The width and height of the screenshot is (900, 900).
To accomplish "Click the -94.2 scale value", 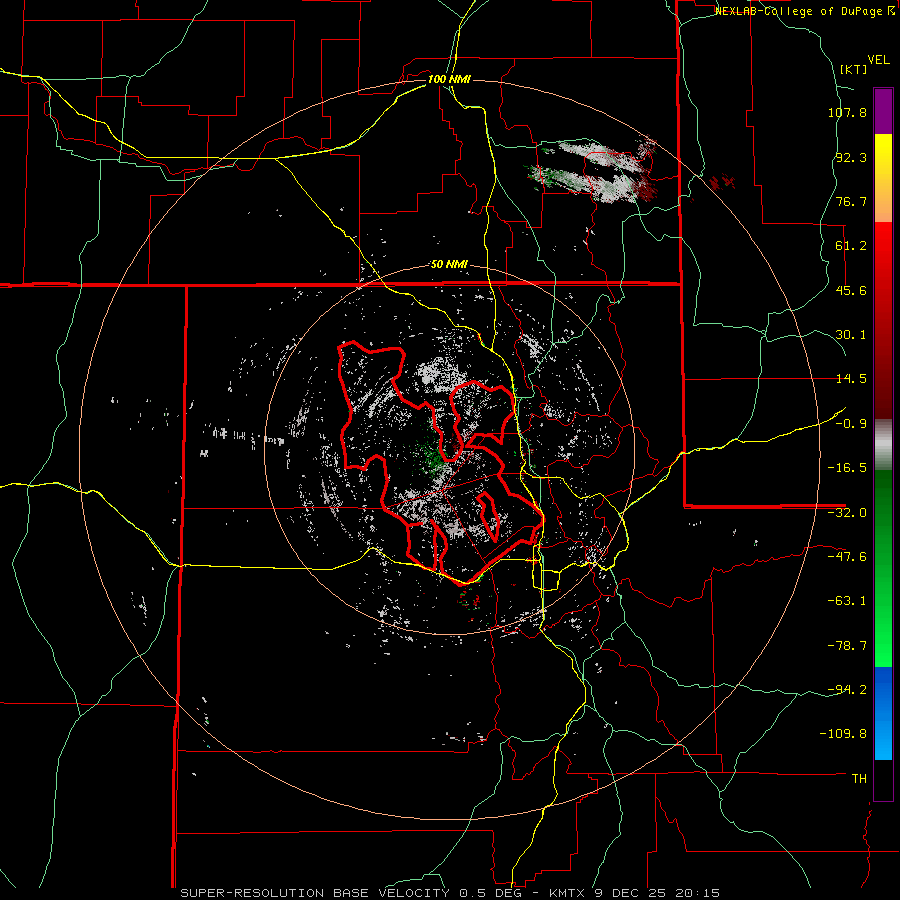I will click(847, 689).
